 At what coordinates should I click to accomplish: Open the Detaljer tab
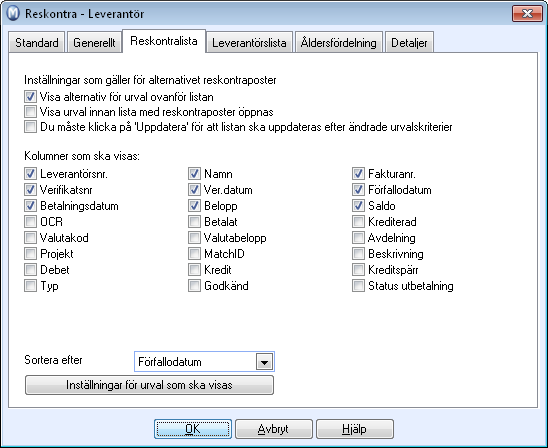pyautogui.click(x=409, y=43)
